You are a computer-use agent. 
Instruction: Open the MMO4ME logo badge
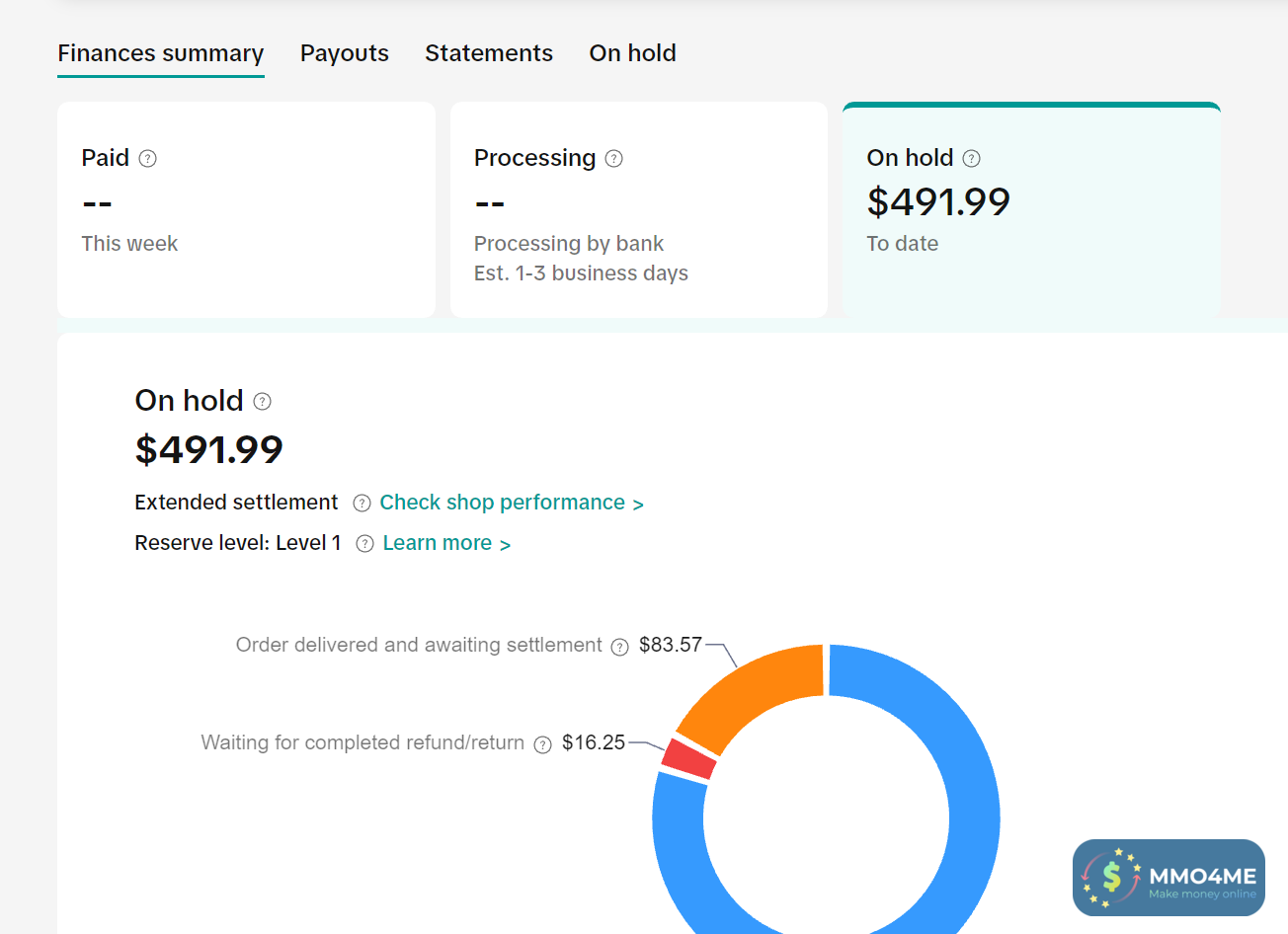tap(1168, 877)
